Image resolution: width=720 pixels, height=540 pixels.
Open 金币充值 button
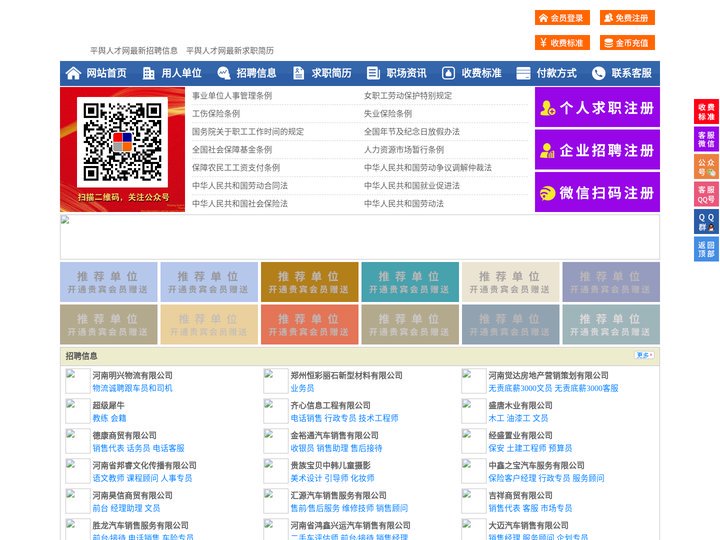(627, 43)
